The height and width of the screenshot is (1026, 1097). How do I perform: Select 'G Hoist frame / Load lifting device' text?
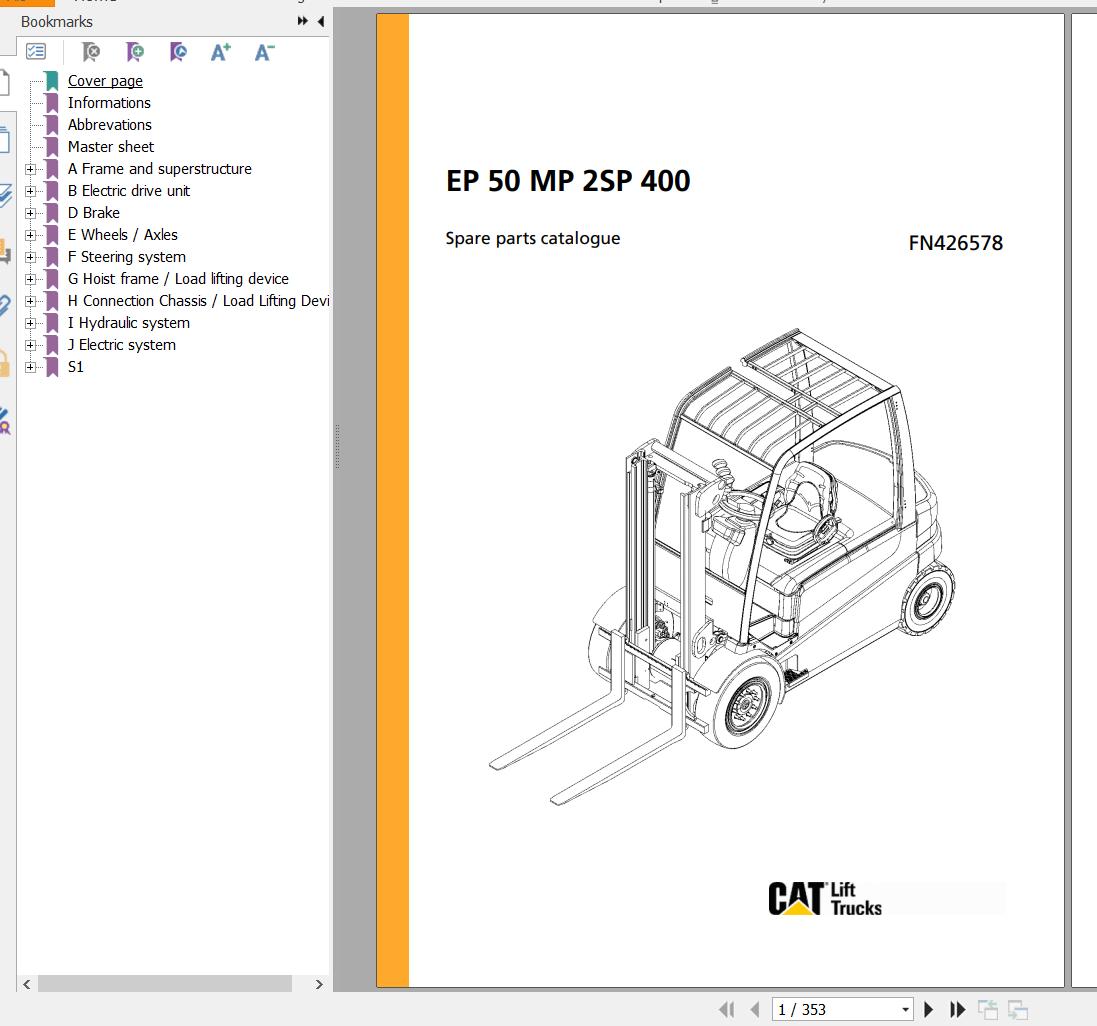point(178,279)
